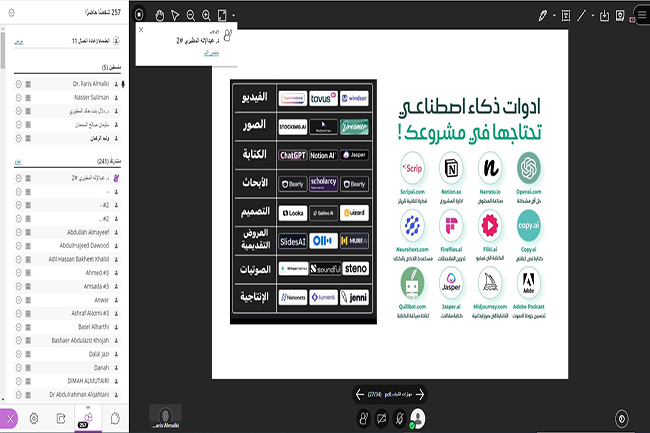The height and width of the screenshot is (433, 650).
Task: Click the breakout groups avatar icon in the sidebar
Action: [x=116, y=41]
